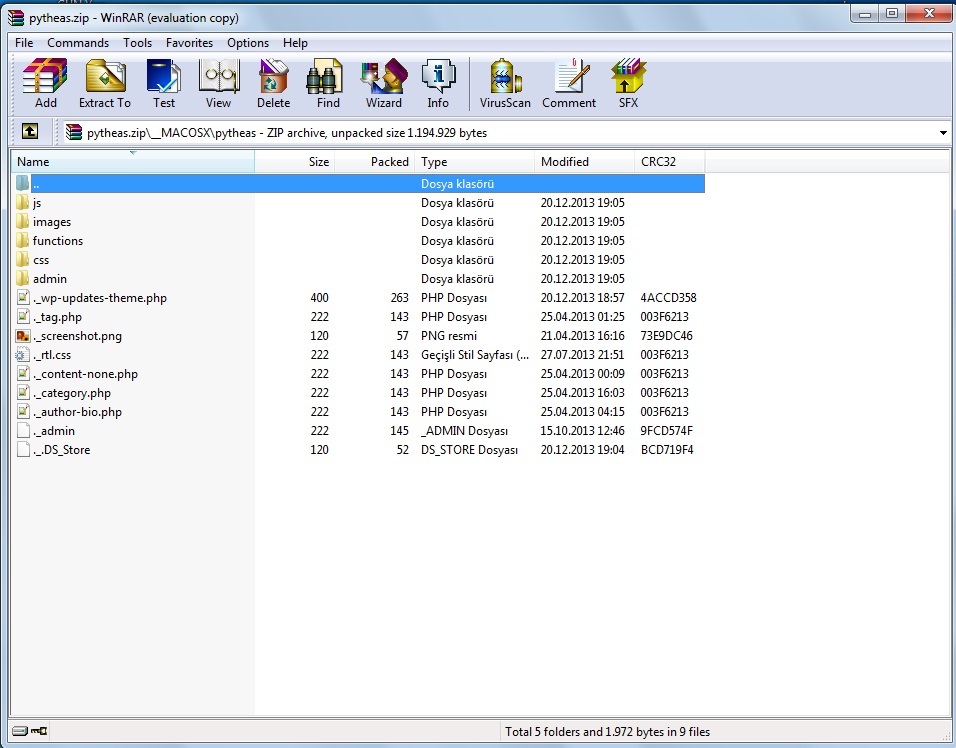956x748 pixels.
Task: Select the ._author-bio.php file name
Action: pos(77,411)
